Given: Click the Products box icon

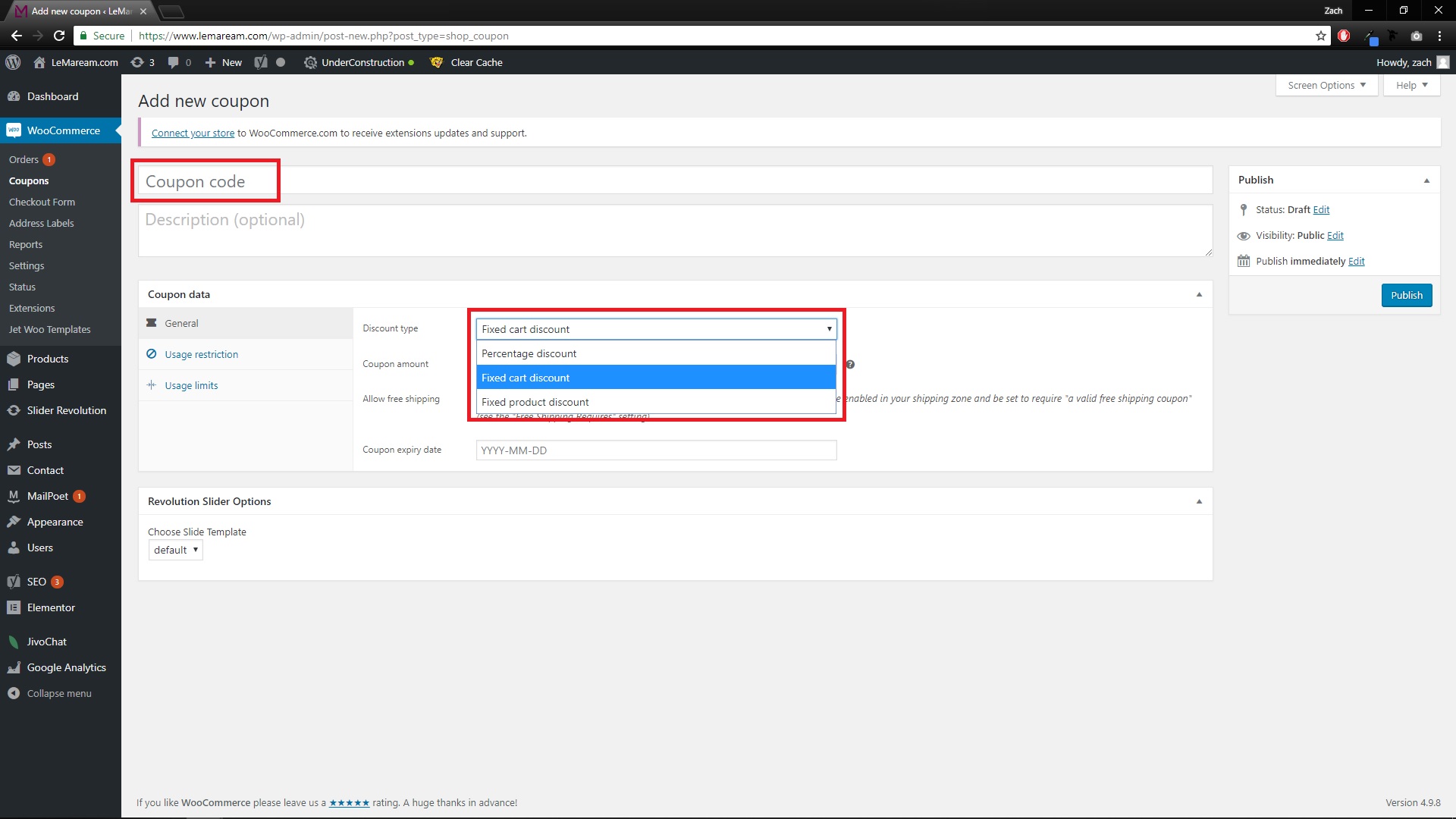Looking at the screenshot, I should pos(14,359).
